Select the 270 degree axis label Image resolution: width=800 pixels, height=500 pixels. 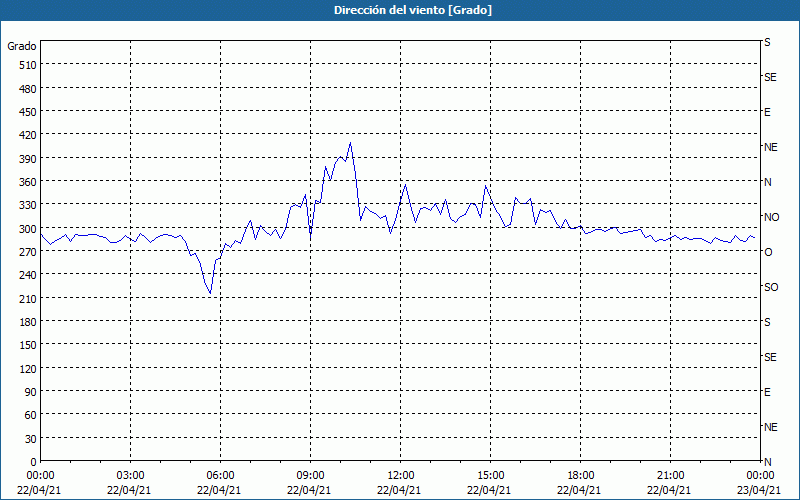29,252
